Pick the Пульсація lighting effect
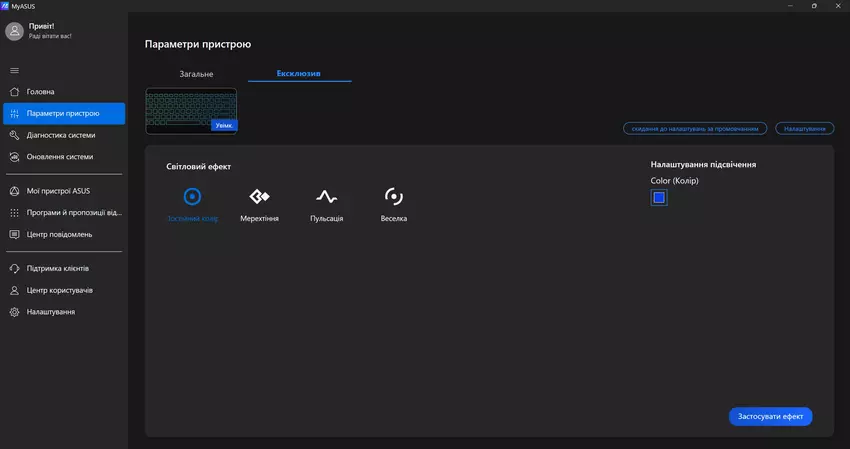Image resolution: width=850 pixels, height=449 pixels. (326, 197)
